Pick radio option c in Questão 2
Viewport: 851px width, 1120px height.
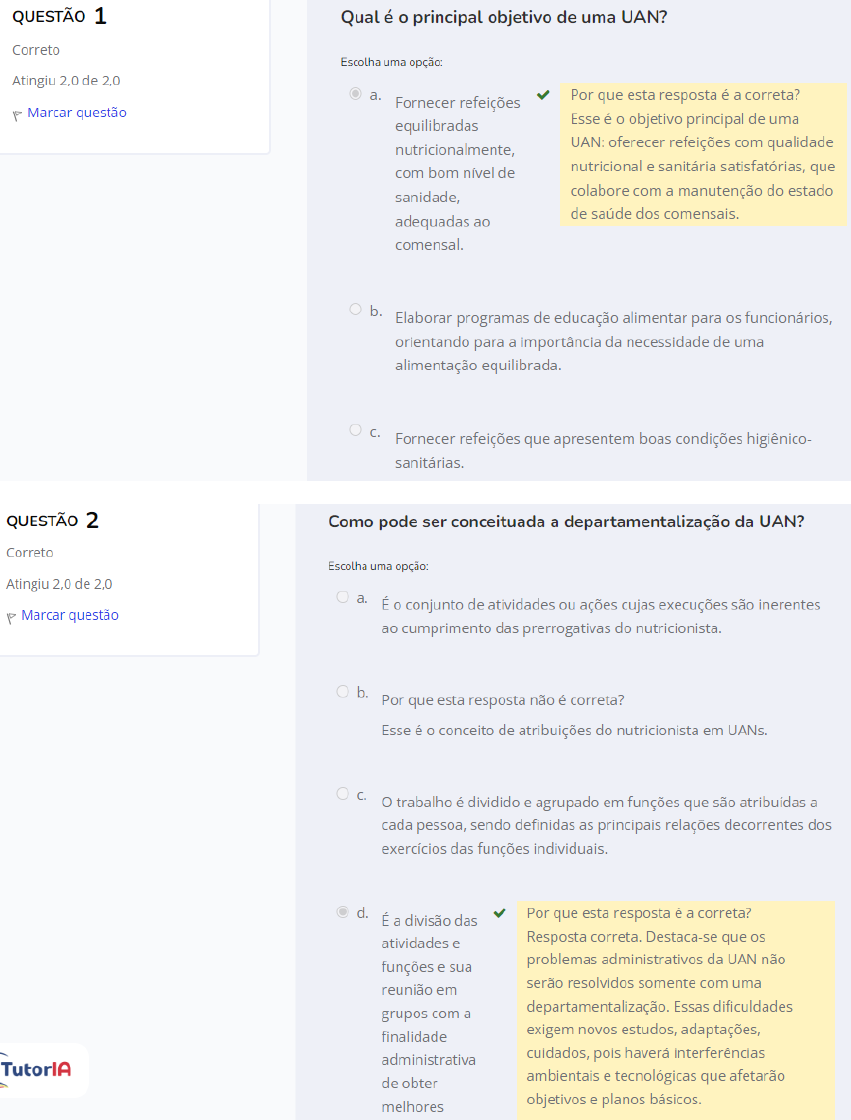pyautogui.click(x=342, y=793)
